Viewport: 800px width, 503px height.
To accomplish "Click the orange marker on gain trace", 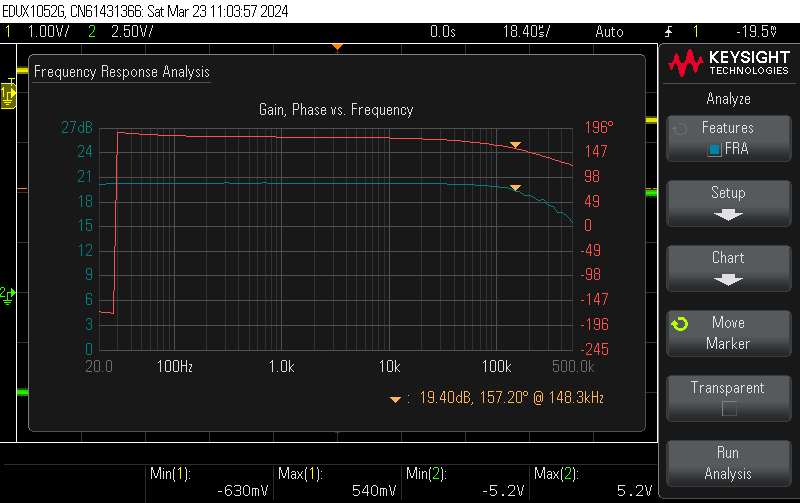I will tap(515, 188).
